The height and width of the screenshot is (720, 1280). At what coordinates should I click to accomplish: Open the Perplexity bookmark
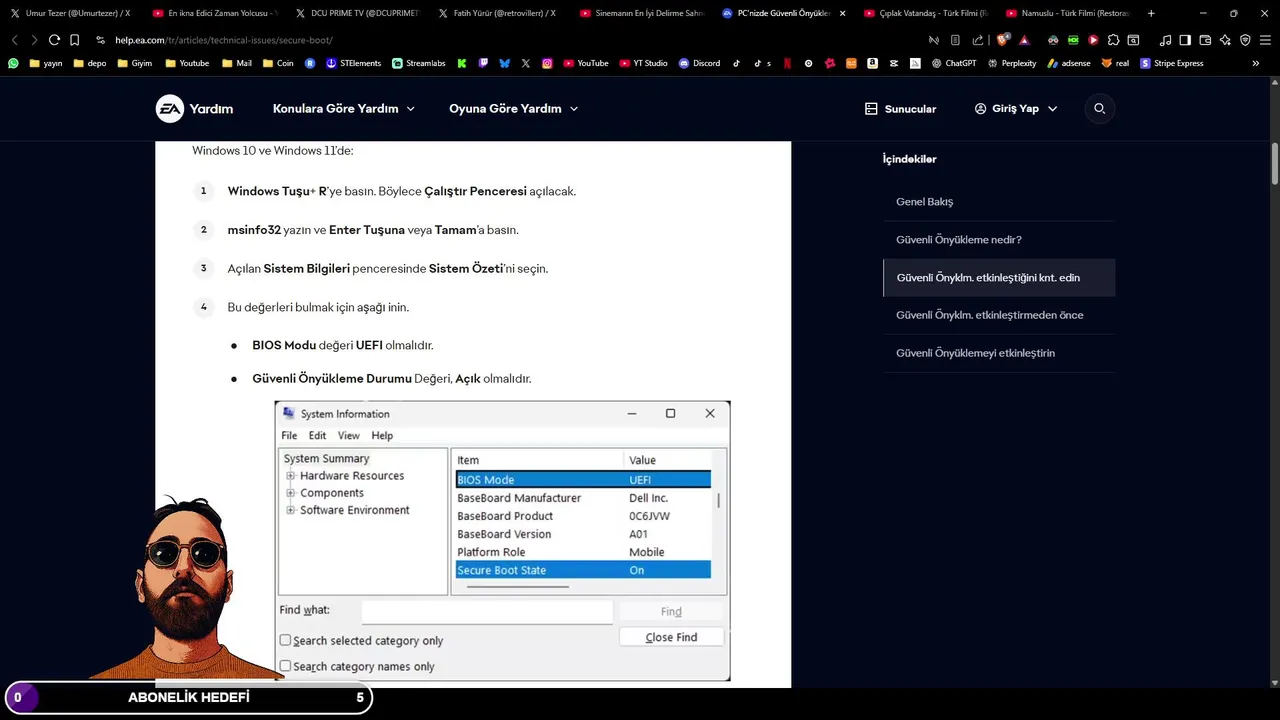[1012, 63]
